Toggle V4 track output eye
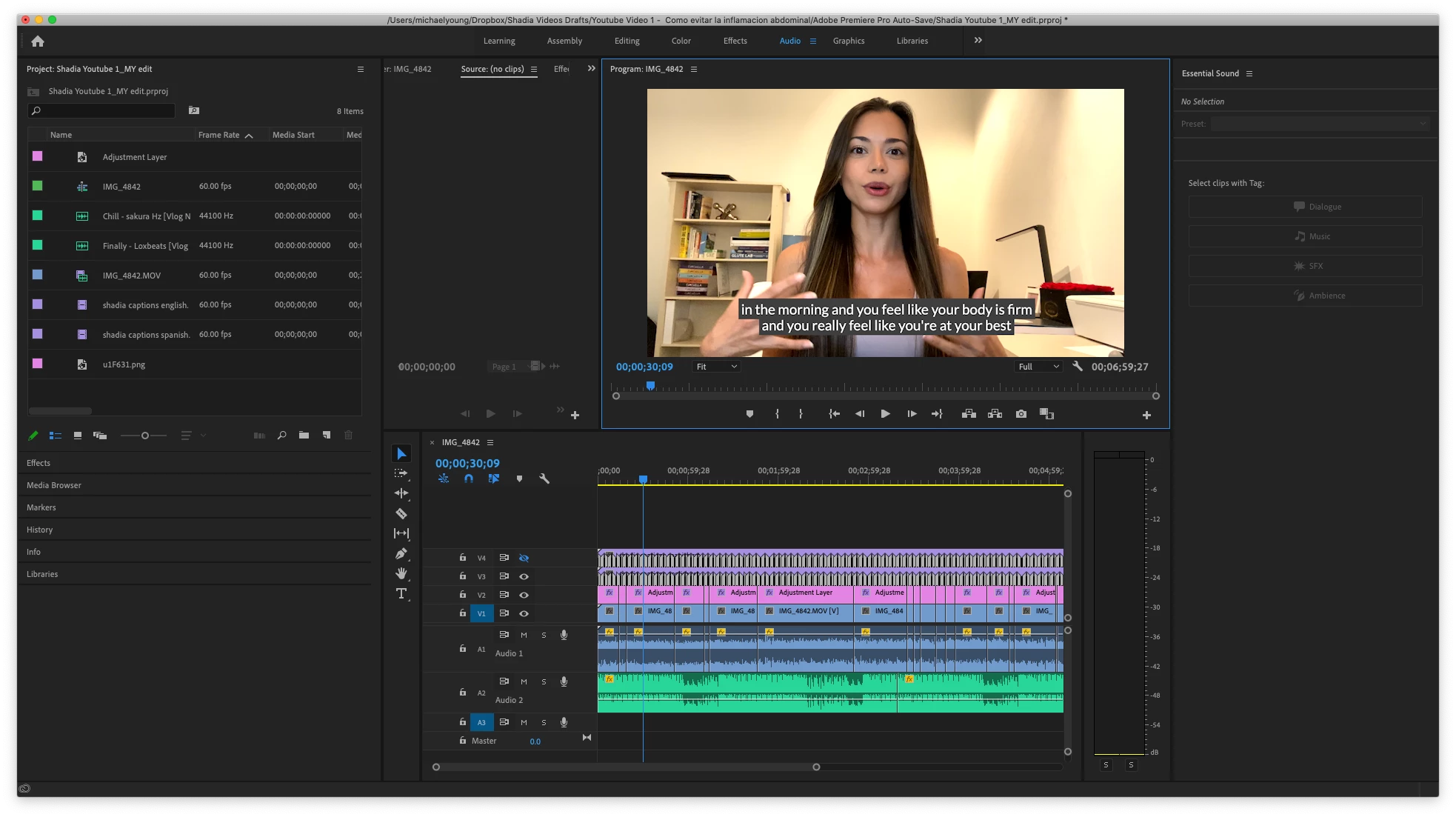The image size is (1456, 817). click(524, 558)
